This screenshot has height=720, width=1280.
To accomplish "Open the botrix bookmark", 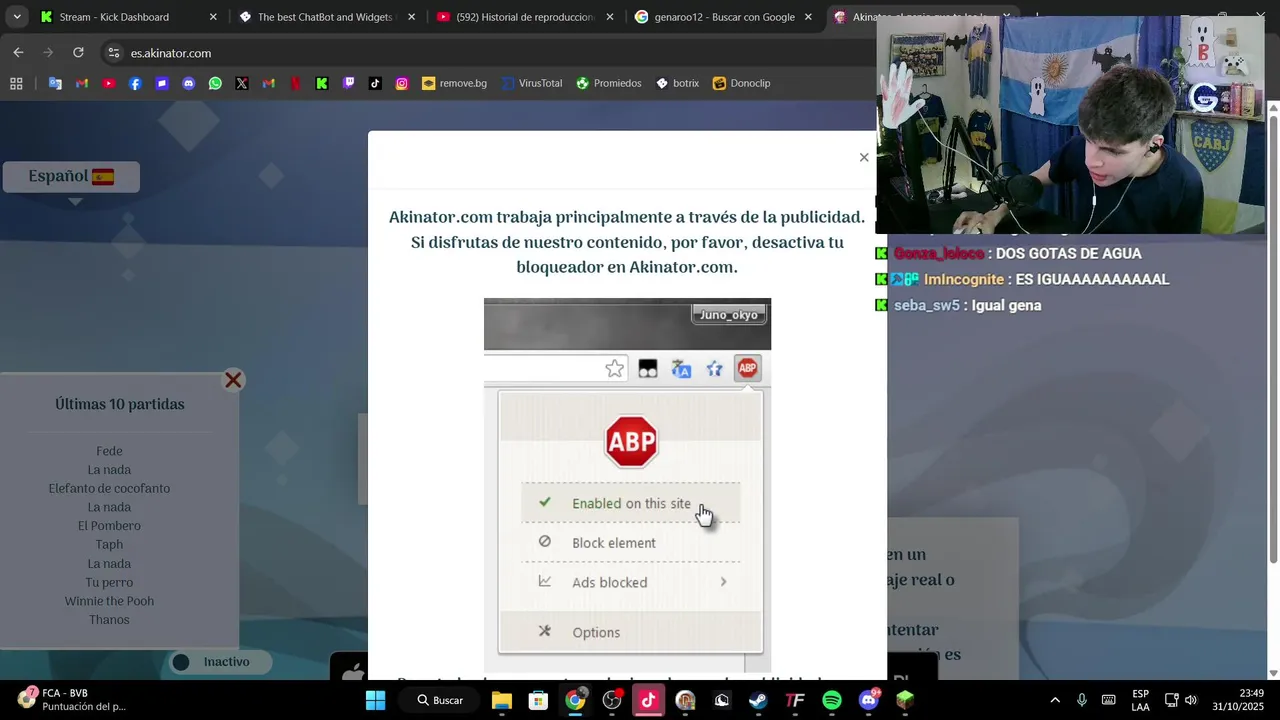I will [x=678, y=83].
